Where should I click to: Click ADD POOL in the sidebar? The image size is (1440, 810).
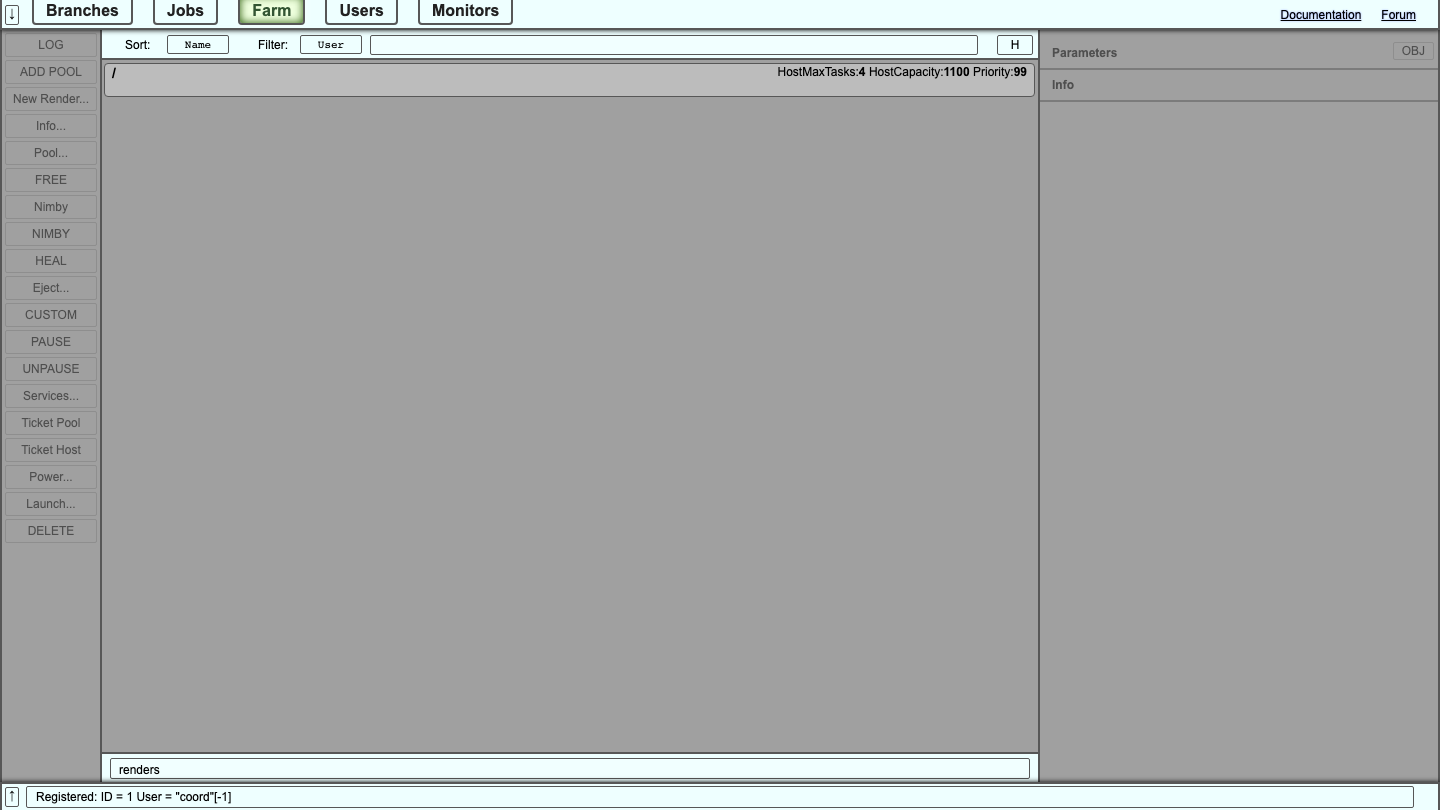(x=51, y=72)
